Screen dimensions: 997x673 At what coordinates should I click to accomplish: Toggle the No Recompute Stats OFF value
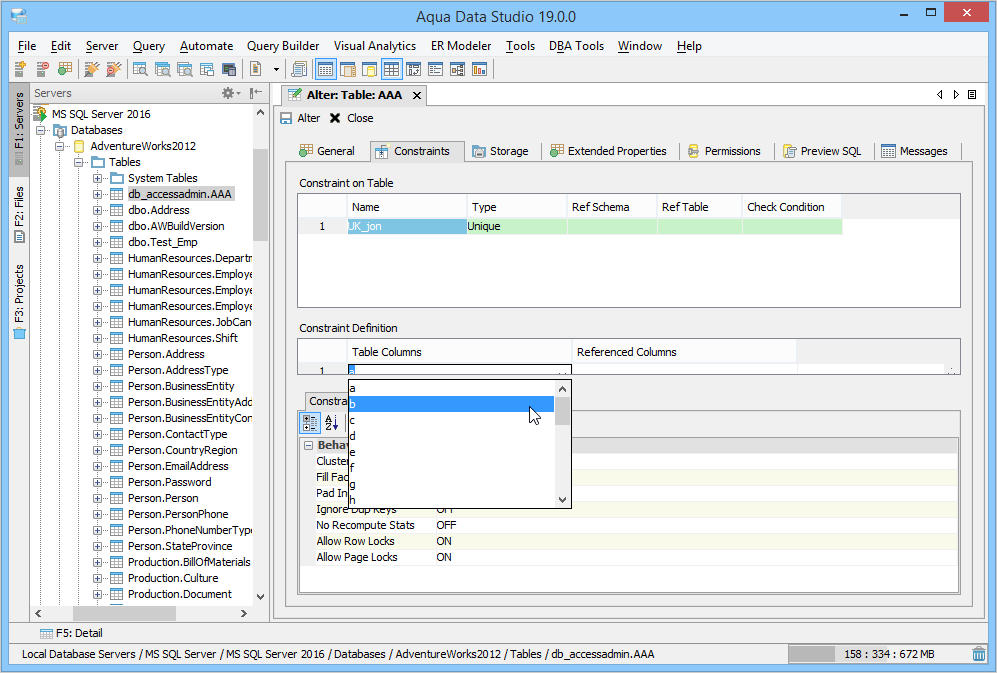pos(446,525)
